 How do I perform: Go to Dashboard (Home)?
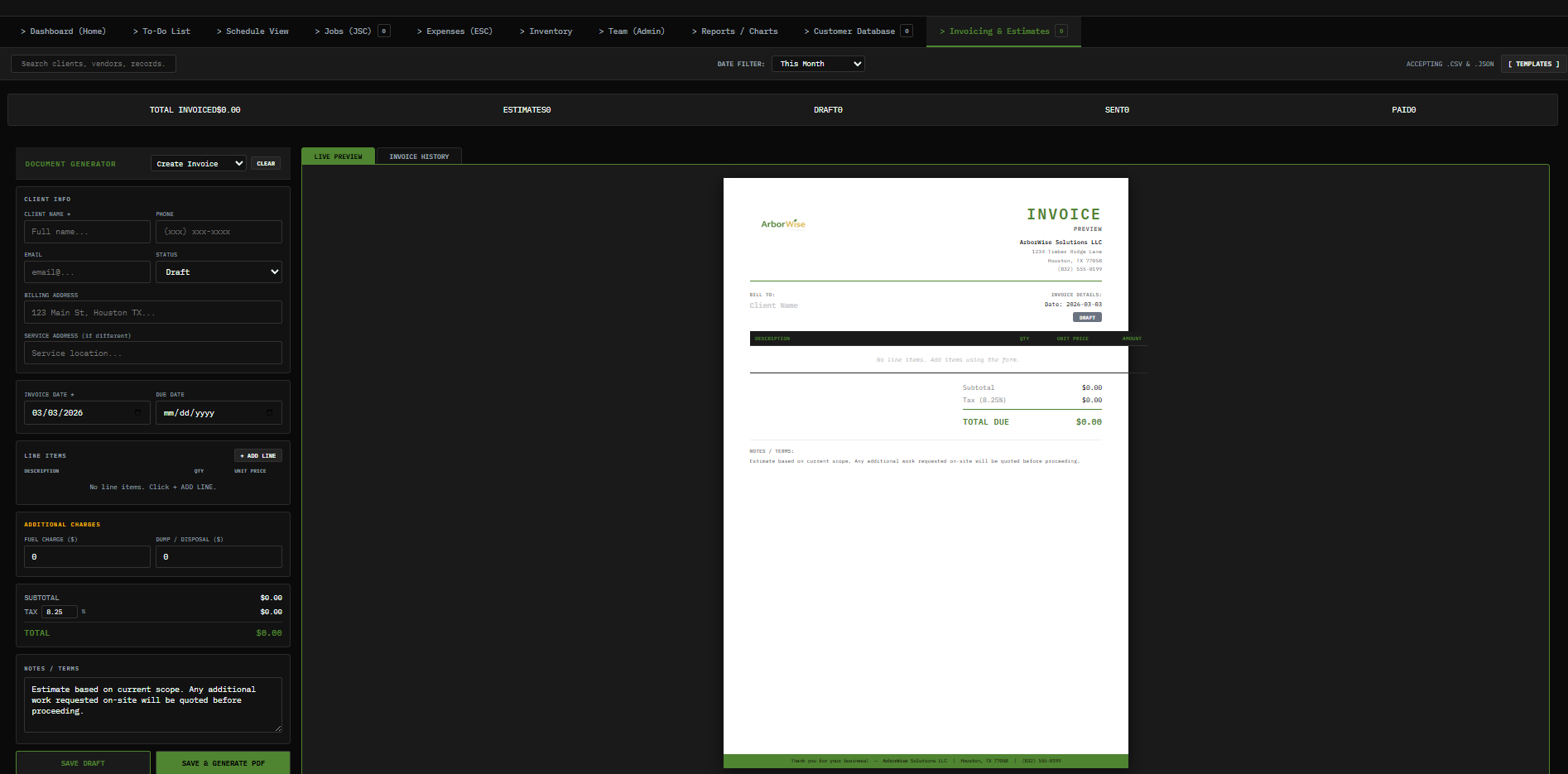click(x=64, y=31)
